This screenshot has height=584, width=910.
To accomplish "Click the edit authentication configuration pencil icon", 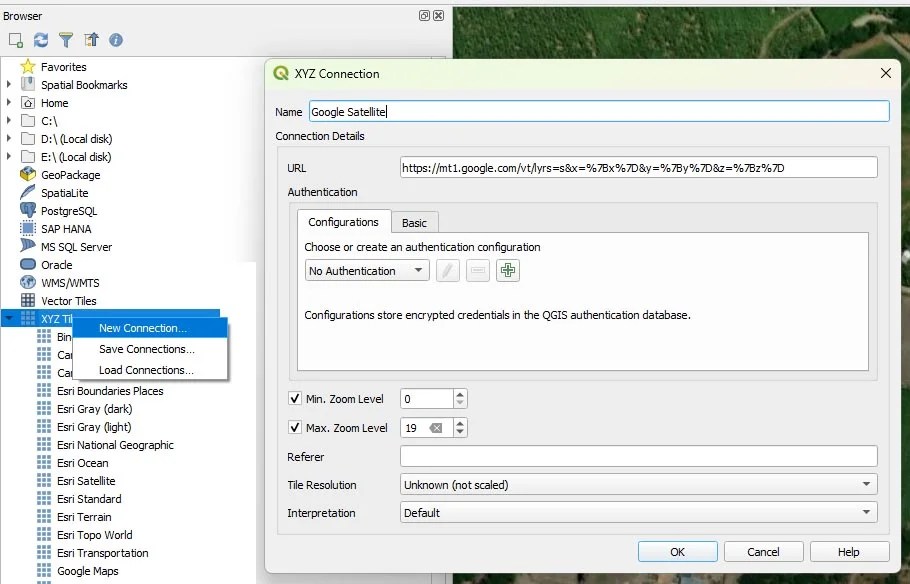I will tap(447, 271).
